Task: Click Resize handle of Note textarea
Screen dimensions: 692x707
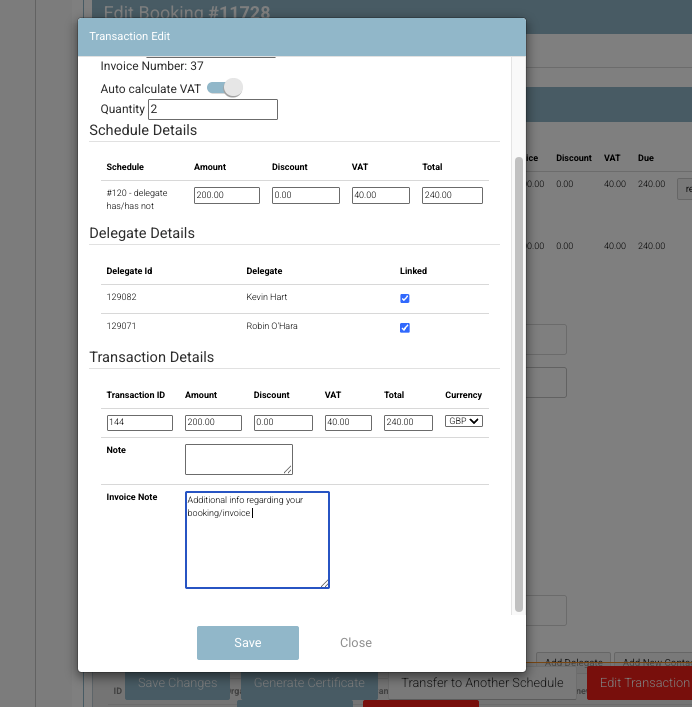Action: pyautogui.click(x=288, y=470)
